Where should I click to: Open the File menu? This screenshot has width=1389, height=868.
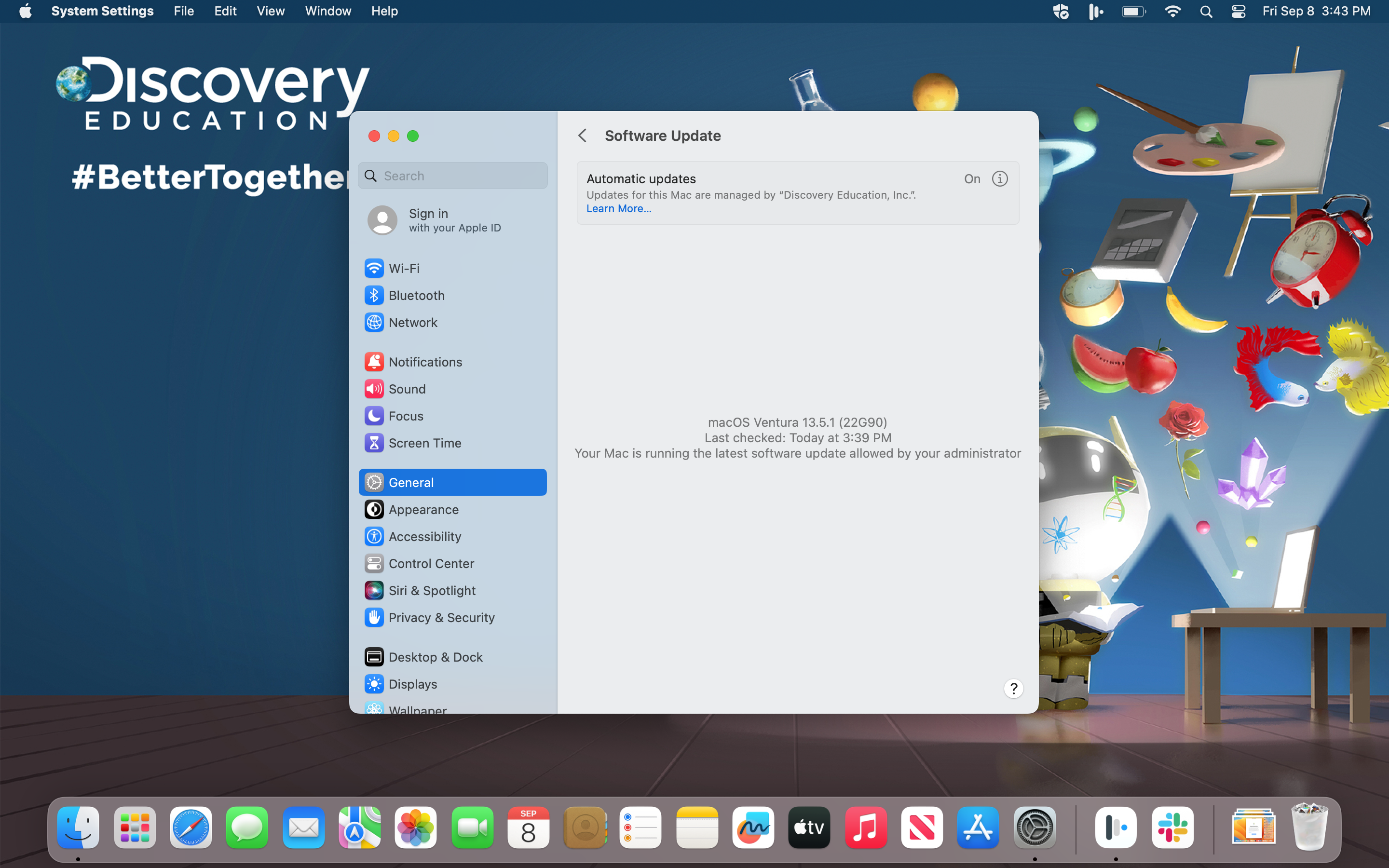click(x=184, y=11)
